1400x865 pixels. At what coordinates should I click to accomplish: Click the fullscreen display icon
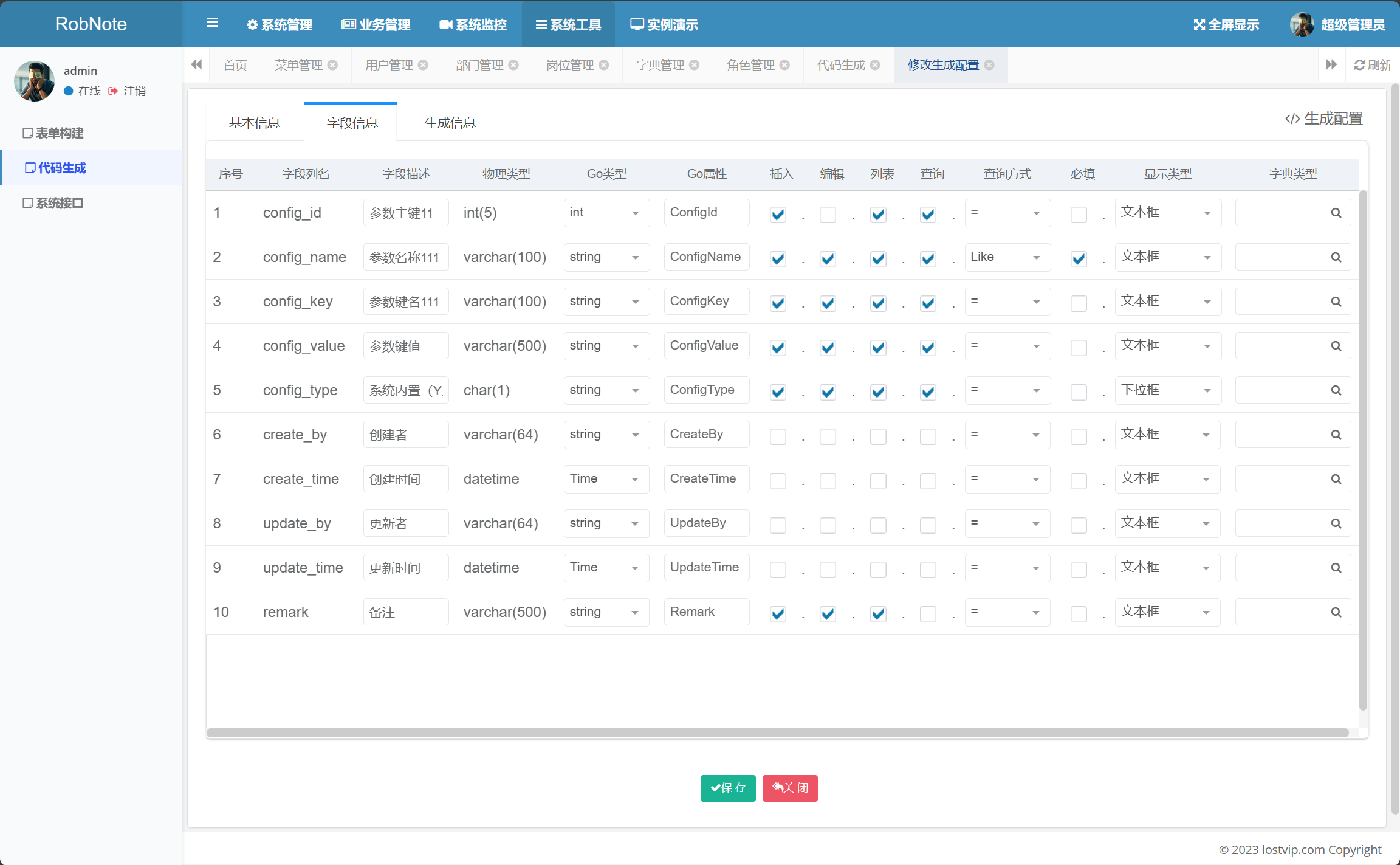[1199, 25]
